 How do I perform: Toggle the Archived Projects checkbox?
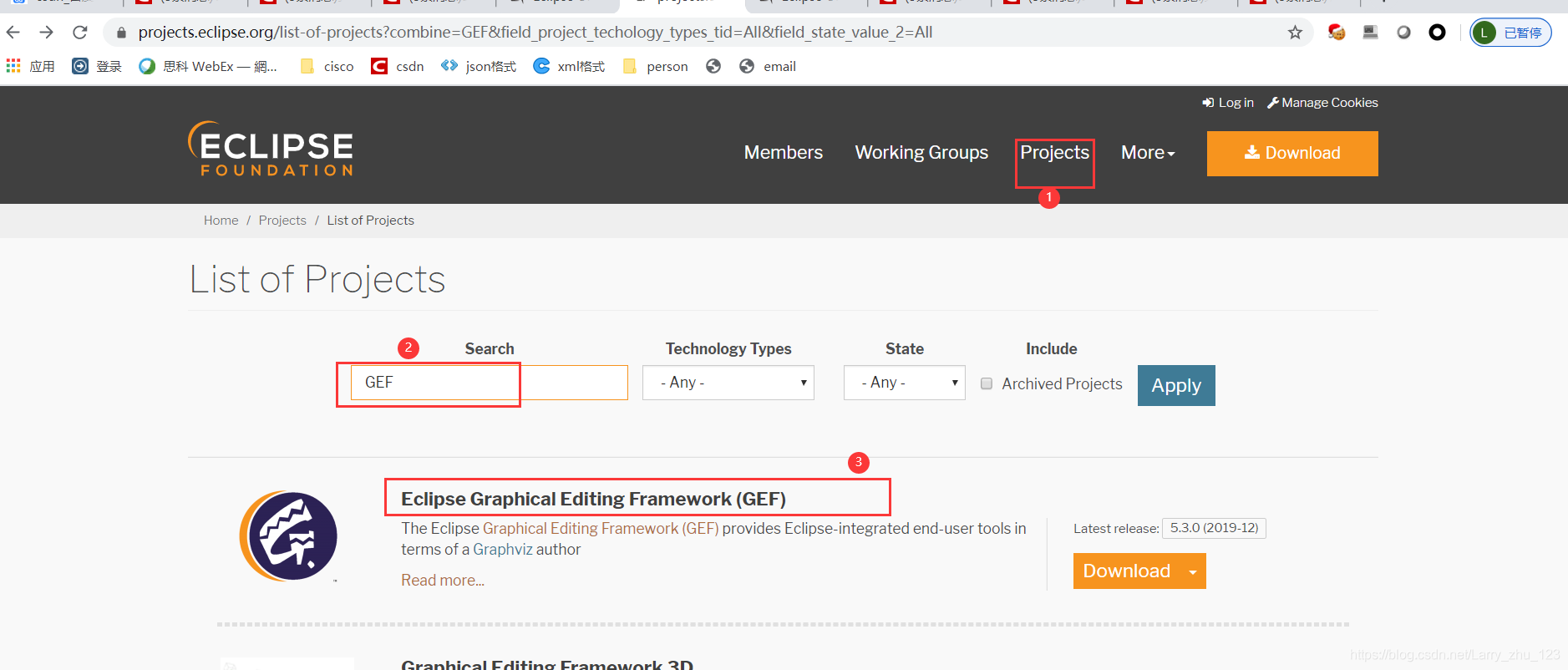(x=987, y=383)
